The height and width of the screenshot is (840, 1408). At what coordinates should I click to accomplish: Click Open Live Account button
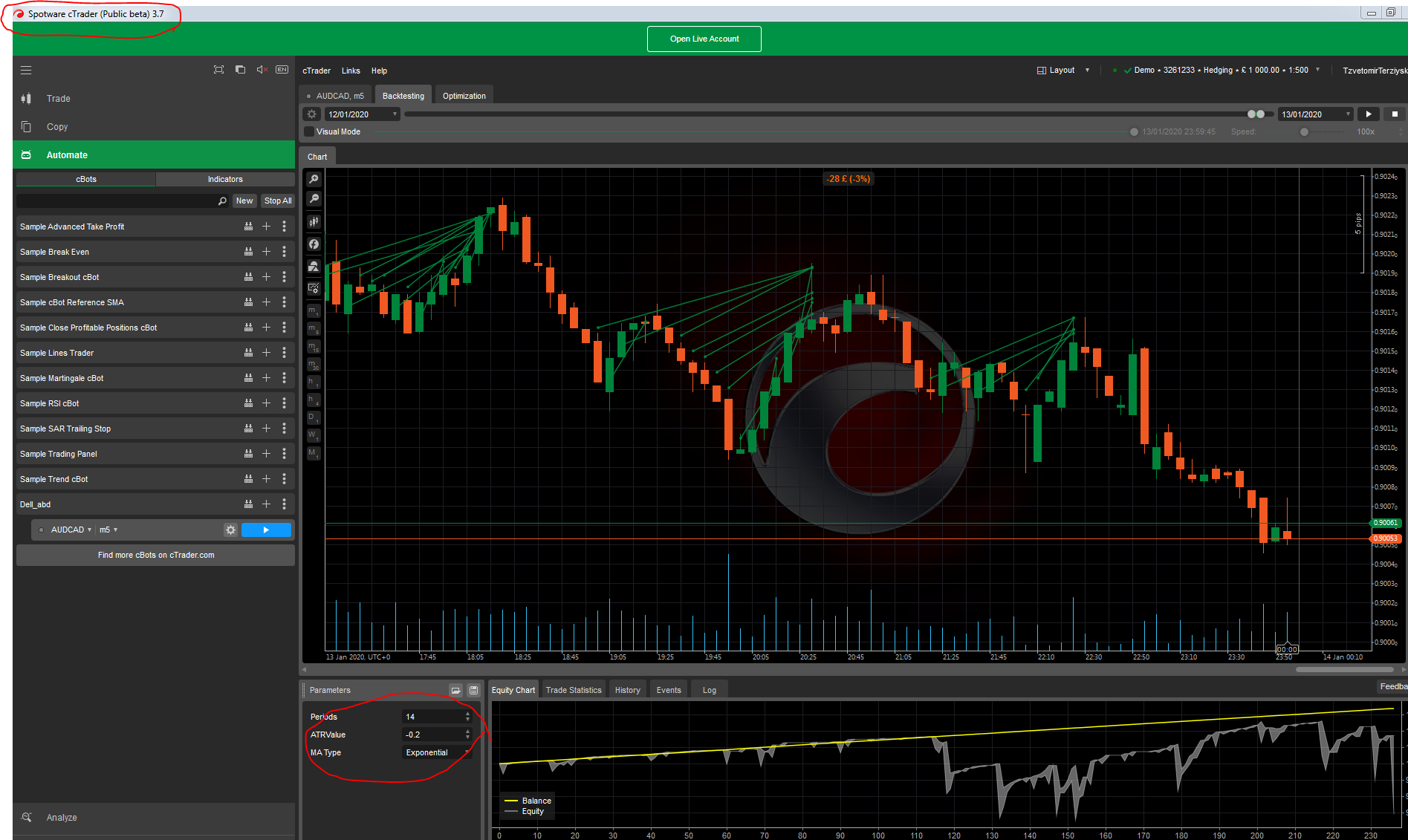(x=704, y=39)
